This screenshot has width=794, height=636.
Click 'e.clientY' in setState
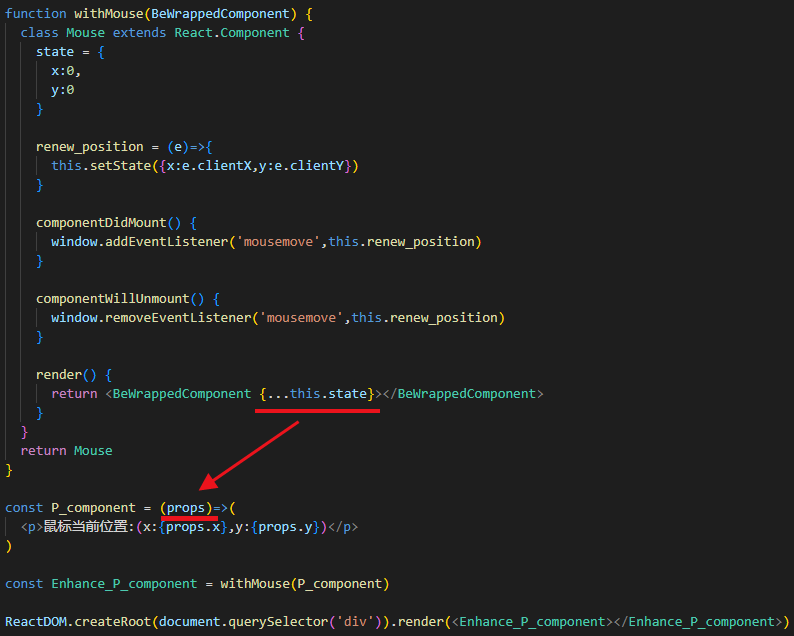click(309, 166)
